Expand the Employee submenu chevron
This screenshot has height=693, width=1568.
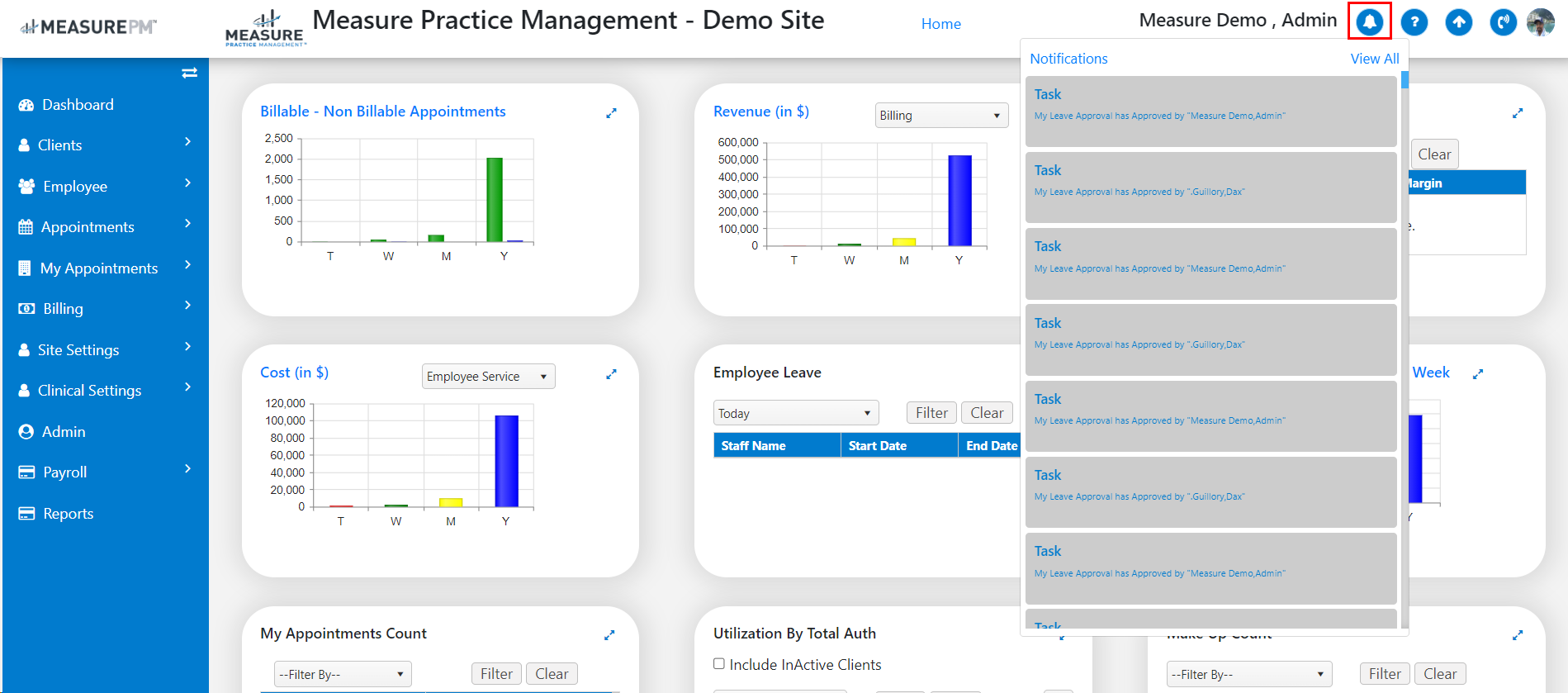click(188, 183)
